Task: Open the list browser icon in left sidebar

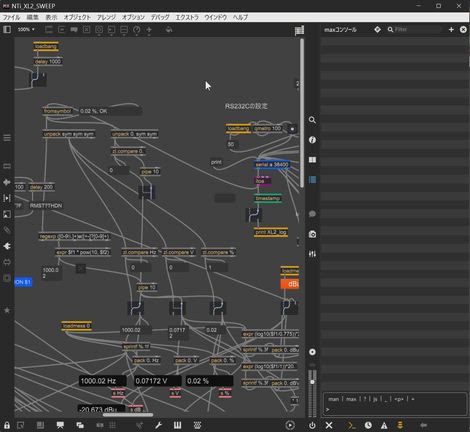Action: [x=7, y=138]
